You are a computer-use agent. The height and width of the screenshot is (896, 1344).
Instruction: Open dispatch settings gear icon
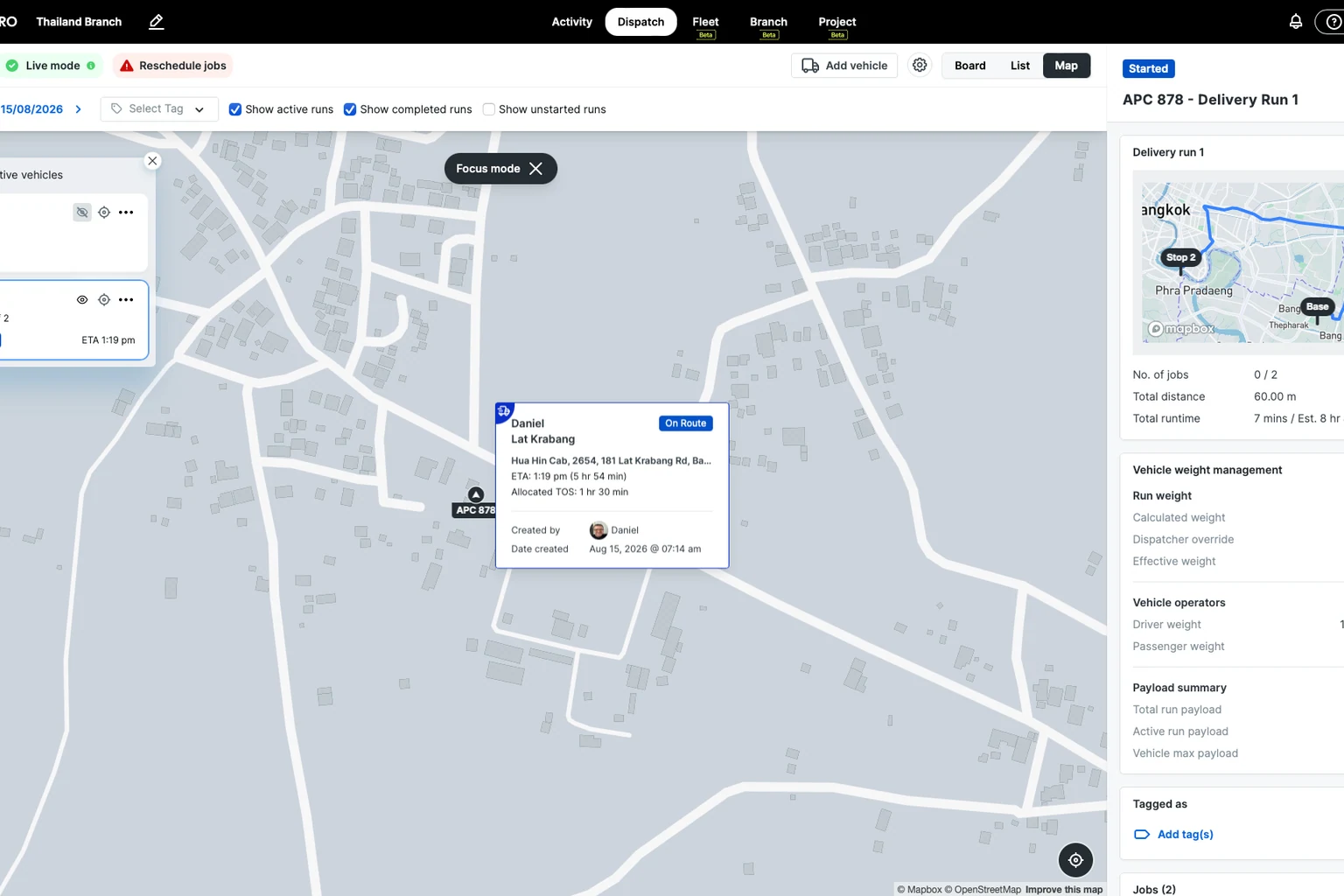920,66
